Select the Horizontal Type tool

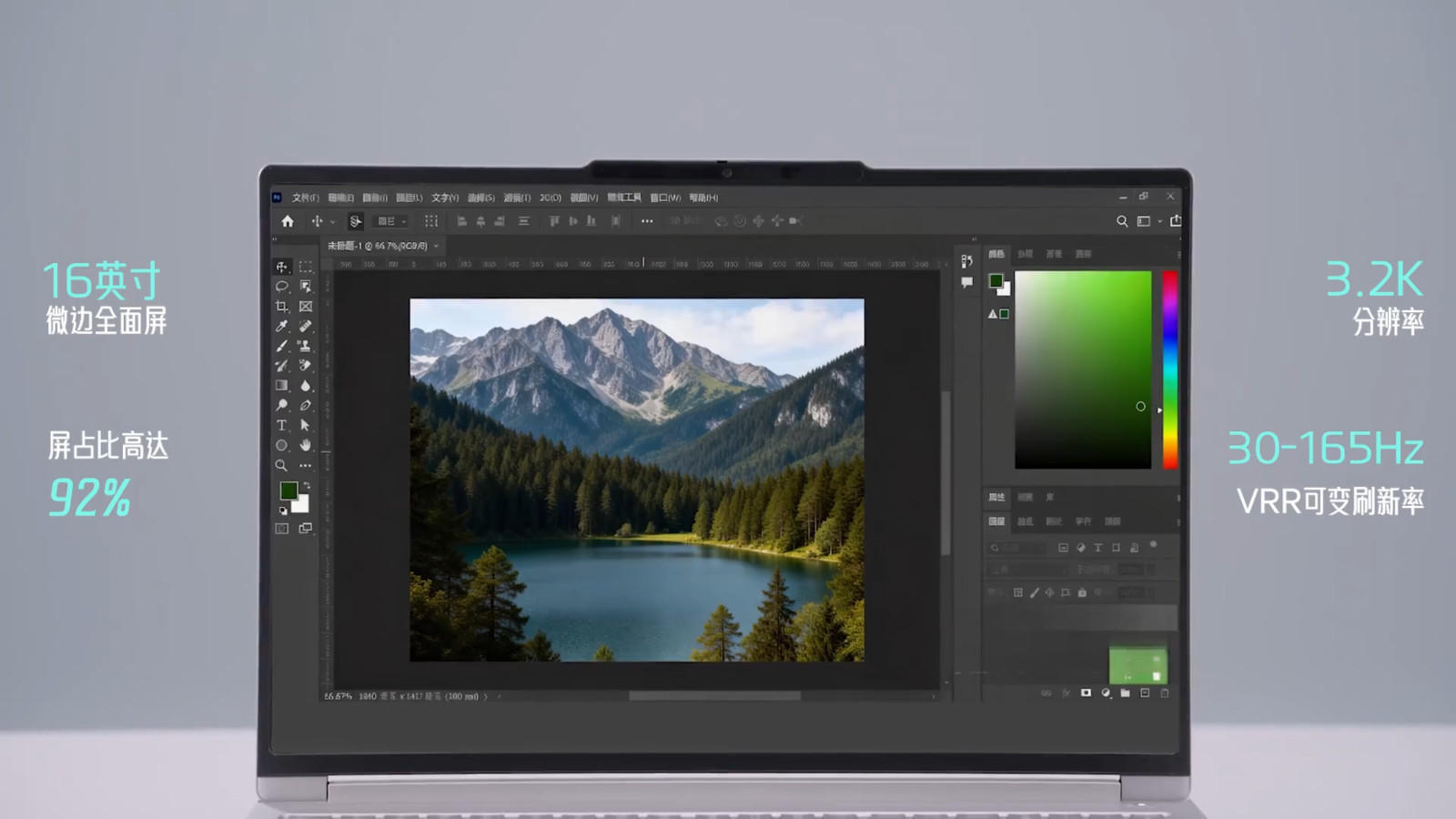[x=282, y=426]
